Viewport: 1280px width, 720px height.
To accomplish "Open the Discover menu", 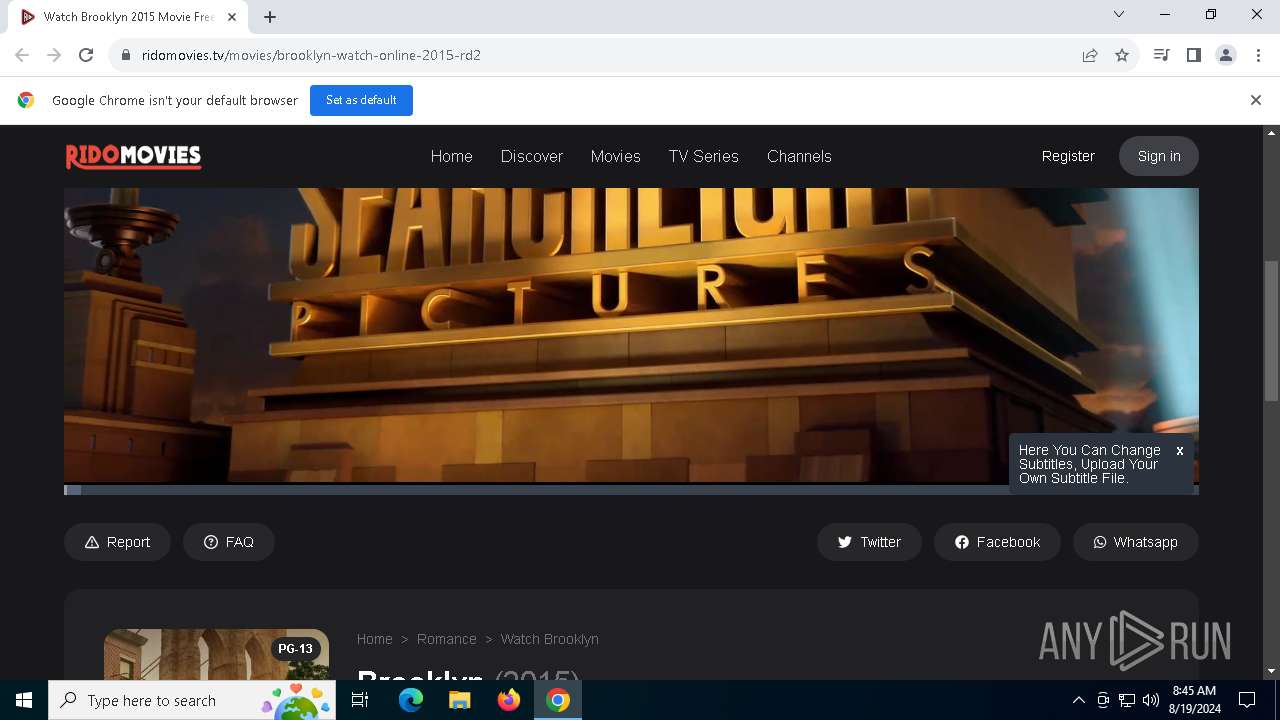I will (531, 156).
